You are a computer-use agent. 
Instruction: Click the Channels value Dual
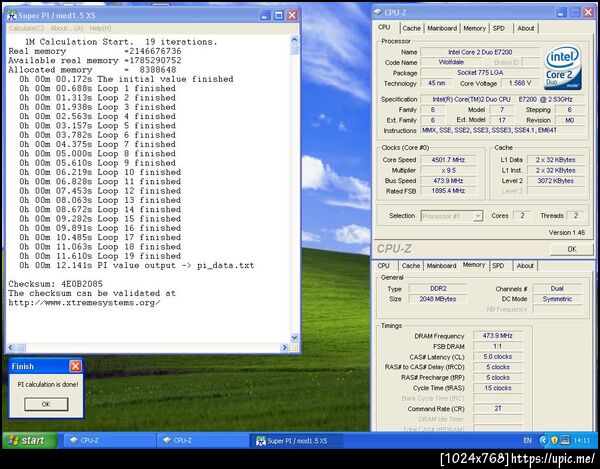[x=557, y=288]
